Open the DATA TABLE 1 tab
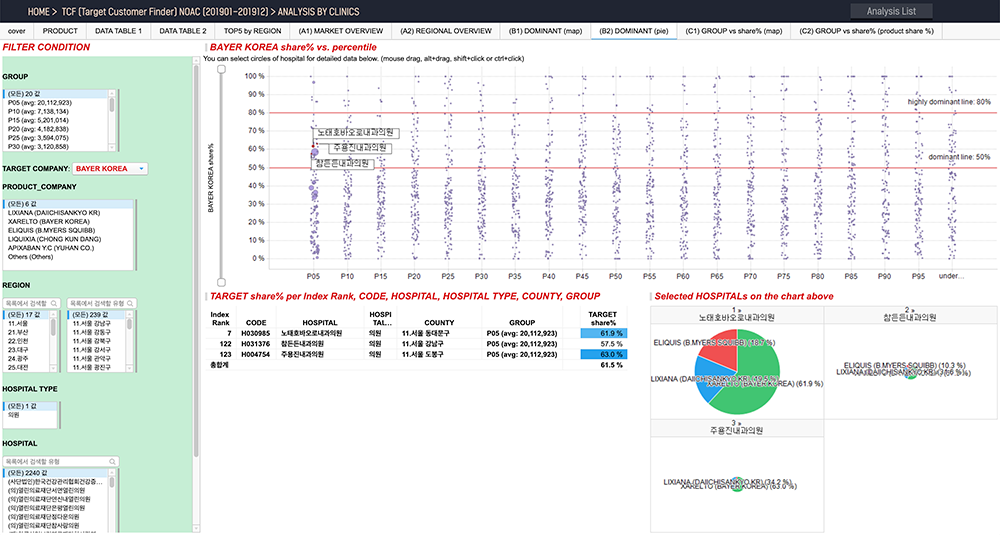Viewport: 1000px width, 535px height. 118,31
